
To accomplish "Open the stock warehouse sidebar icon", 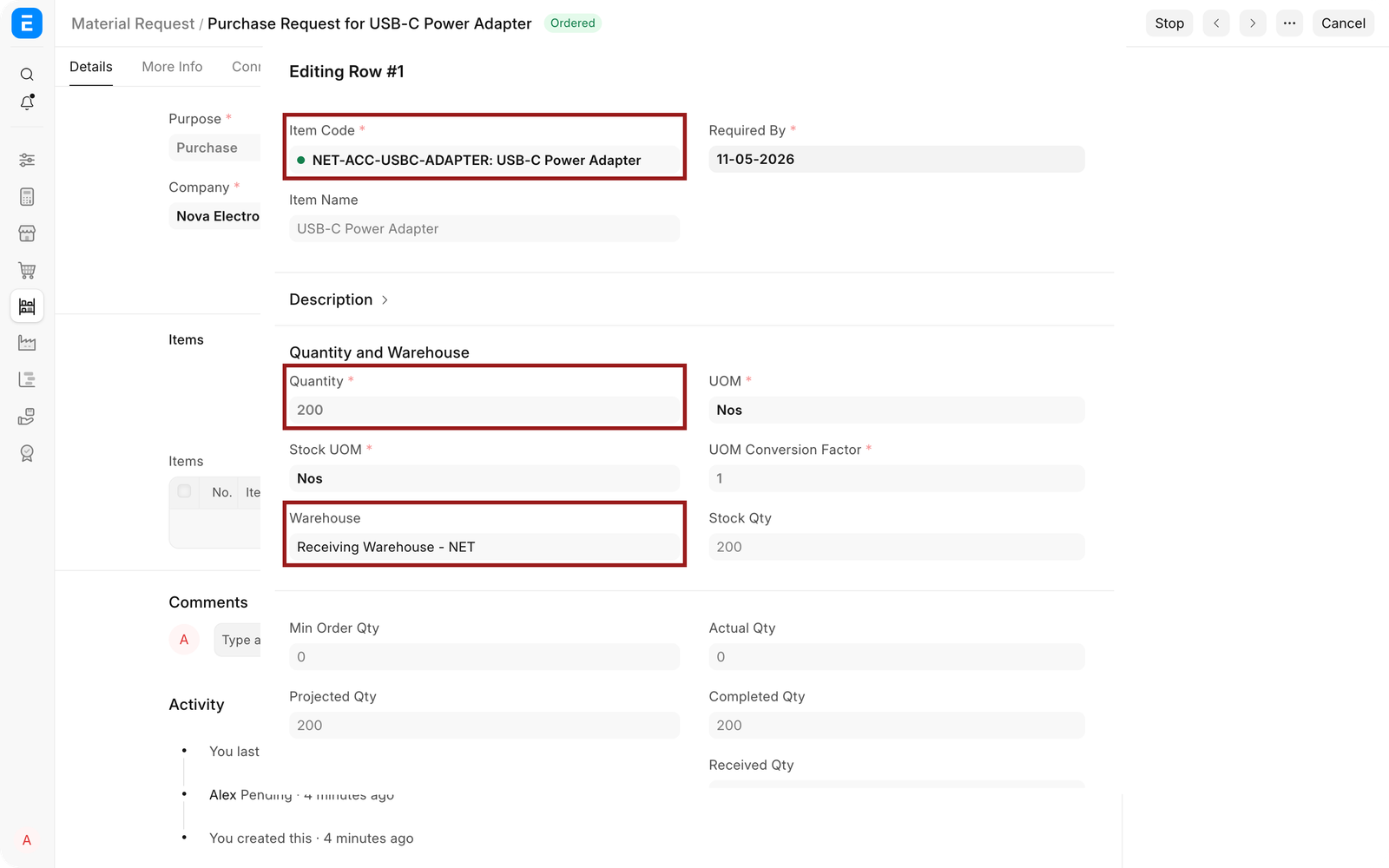I will (x=27, y=306).
